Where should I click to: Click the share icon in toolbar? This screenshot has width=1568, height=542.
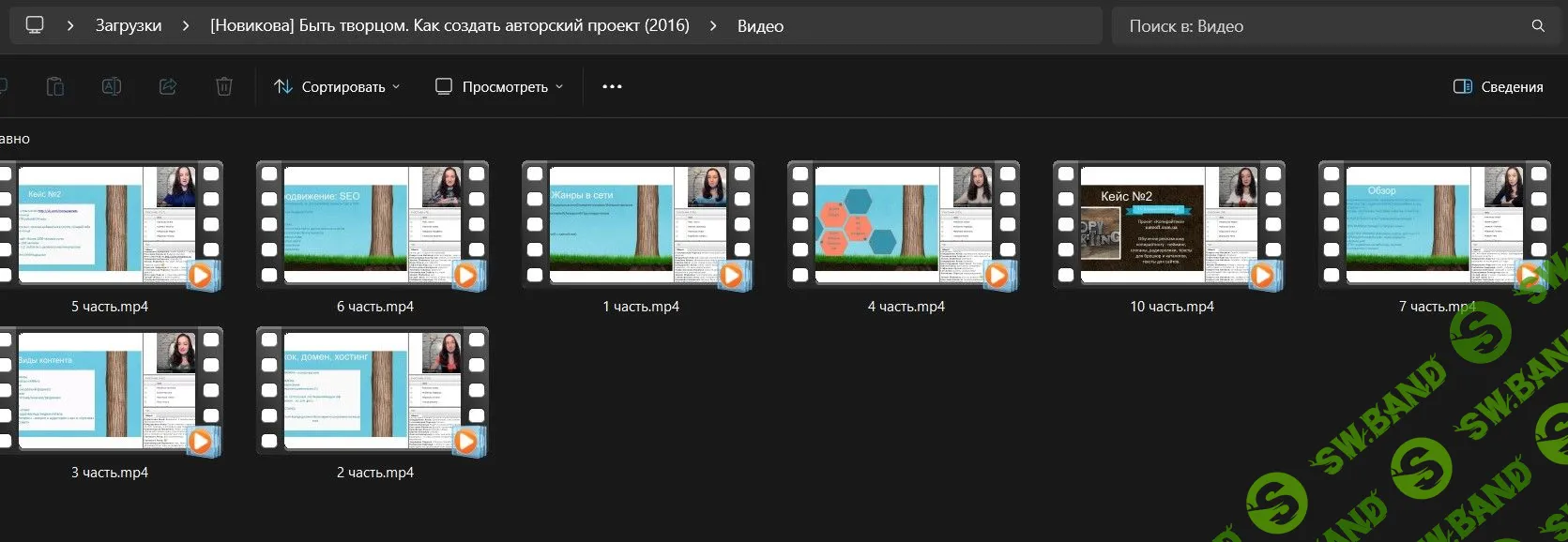tap(168, 86)
